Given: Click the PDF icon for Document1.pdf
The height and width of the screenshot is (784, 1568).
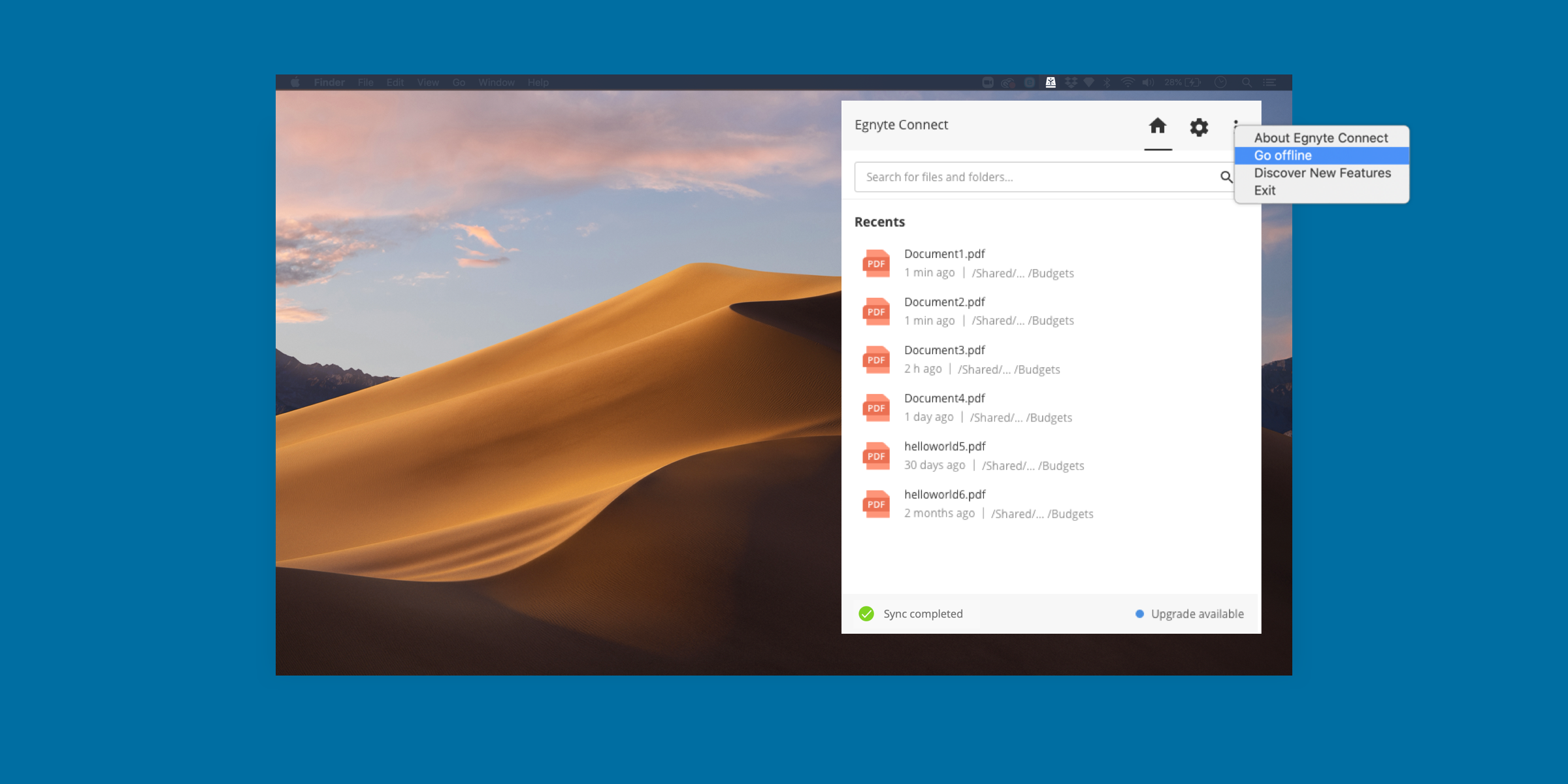Looking at the screenshot, I should click(876, 263).
